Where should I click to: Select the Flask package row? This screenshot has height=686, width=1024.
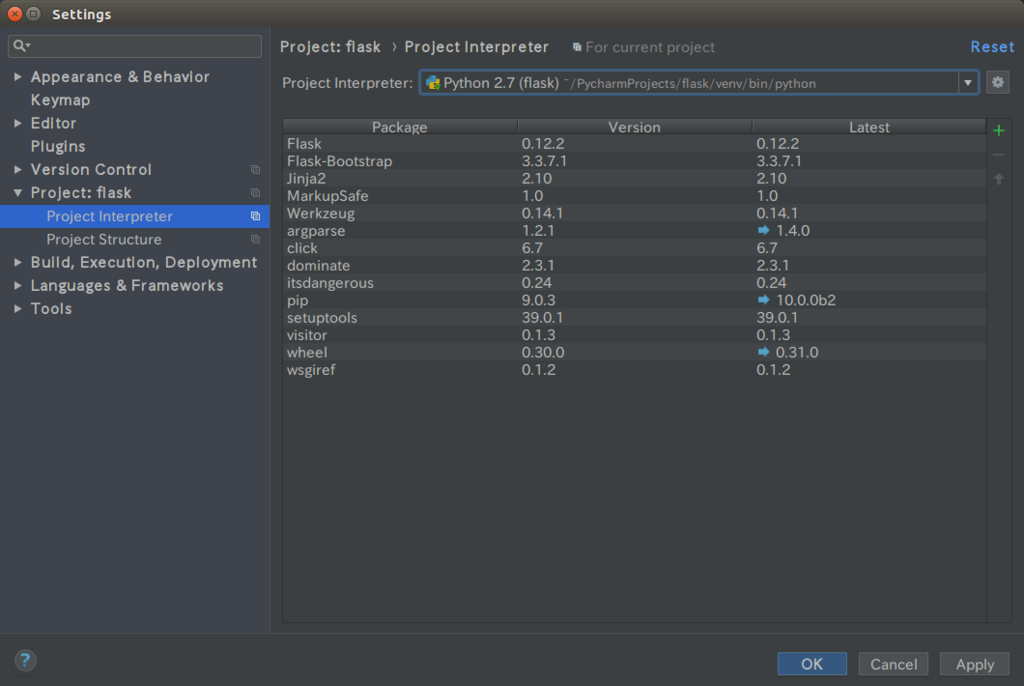click(634, 144)
